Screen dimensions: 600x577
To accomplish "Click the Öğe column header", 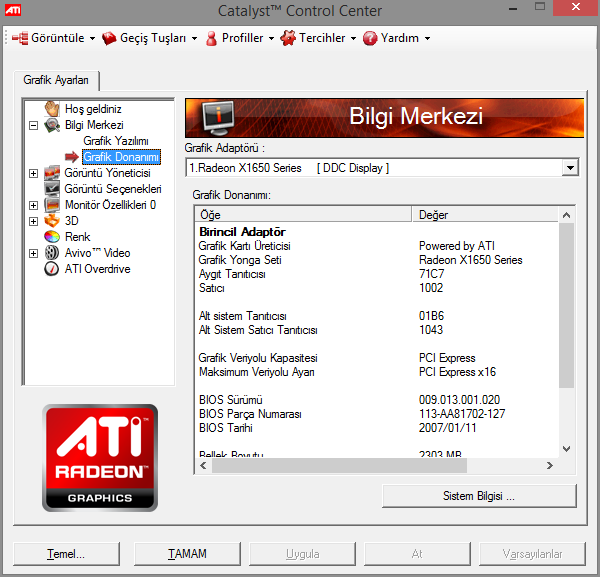I will coord(303,215).
